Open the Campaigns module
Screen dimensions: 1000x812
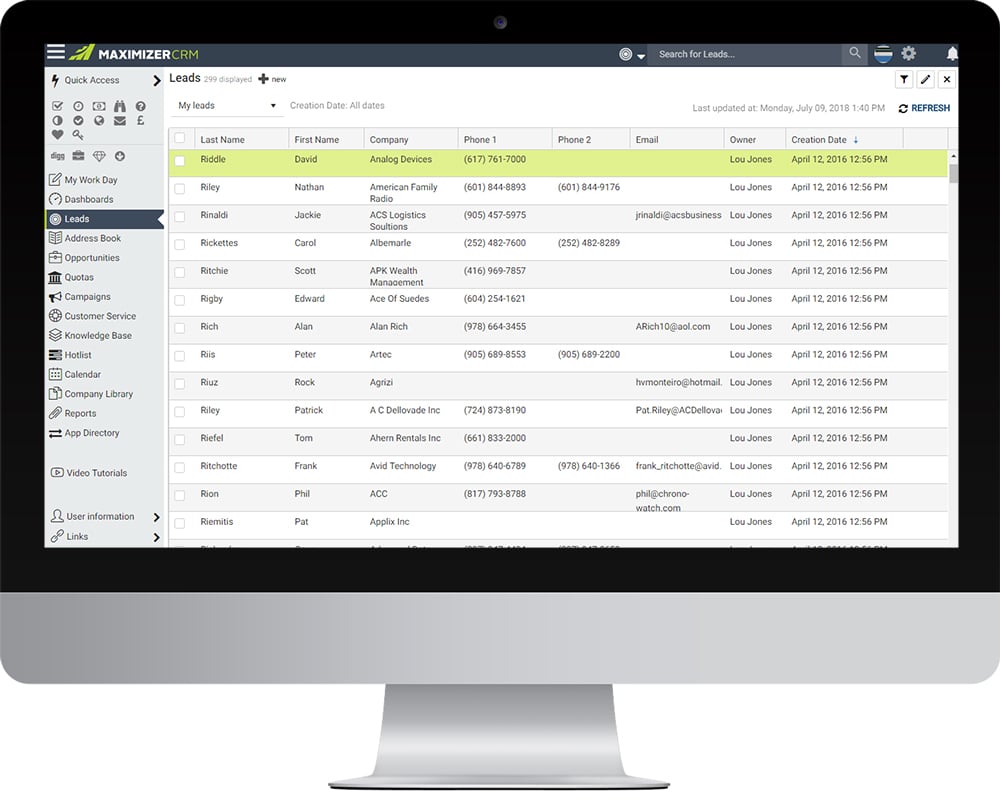tap(87, 297)
